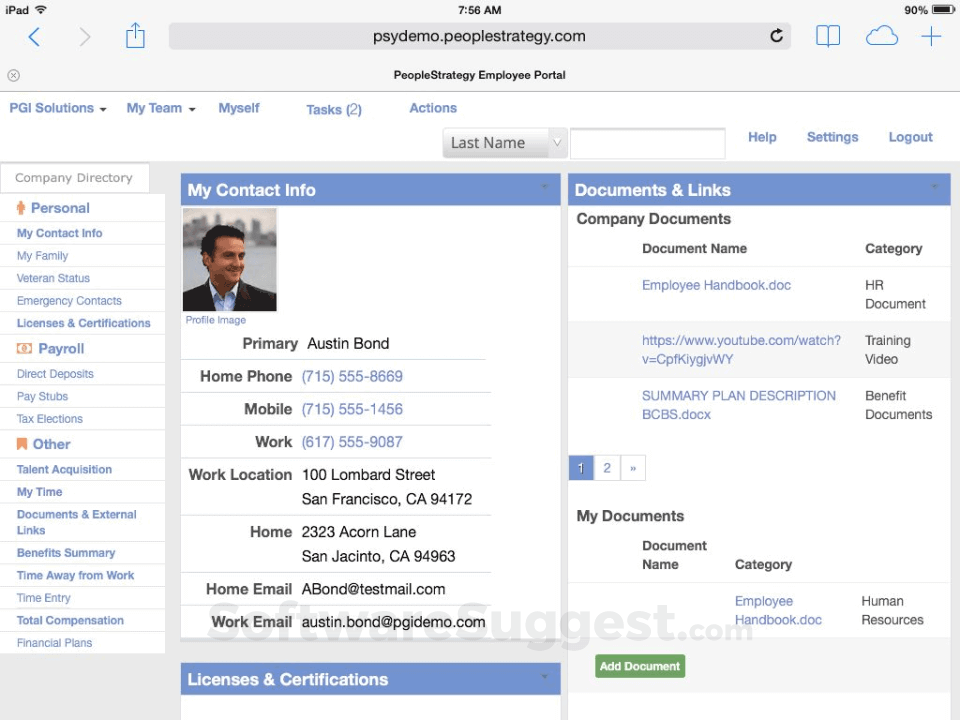Click the Payroll wallet icon in sidebar
Image resolution: width=960 pixels, height=720 pixels.
pyautogui.click(x=23, y=348)
